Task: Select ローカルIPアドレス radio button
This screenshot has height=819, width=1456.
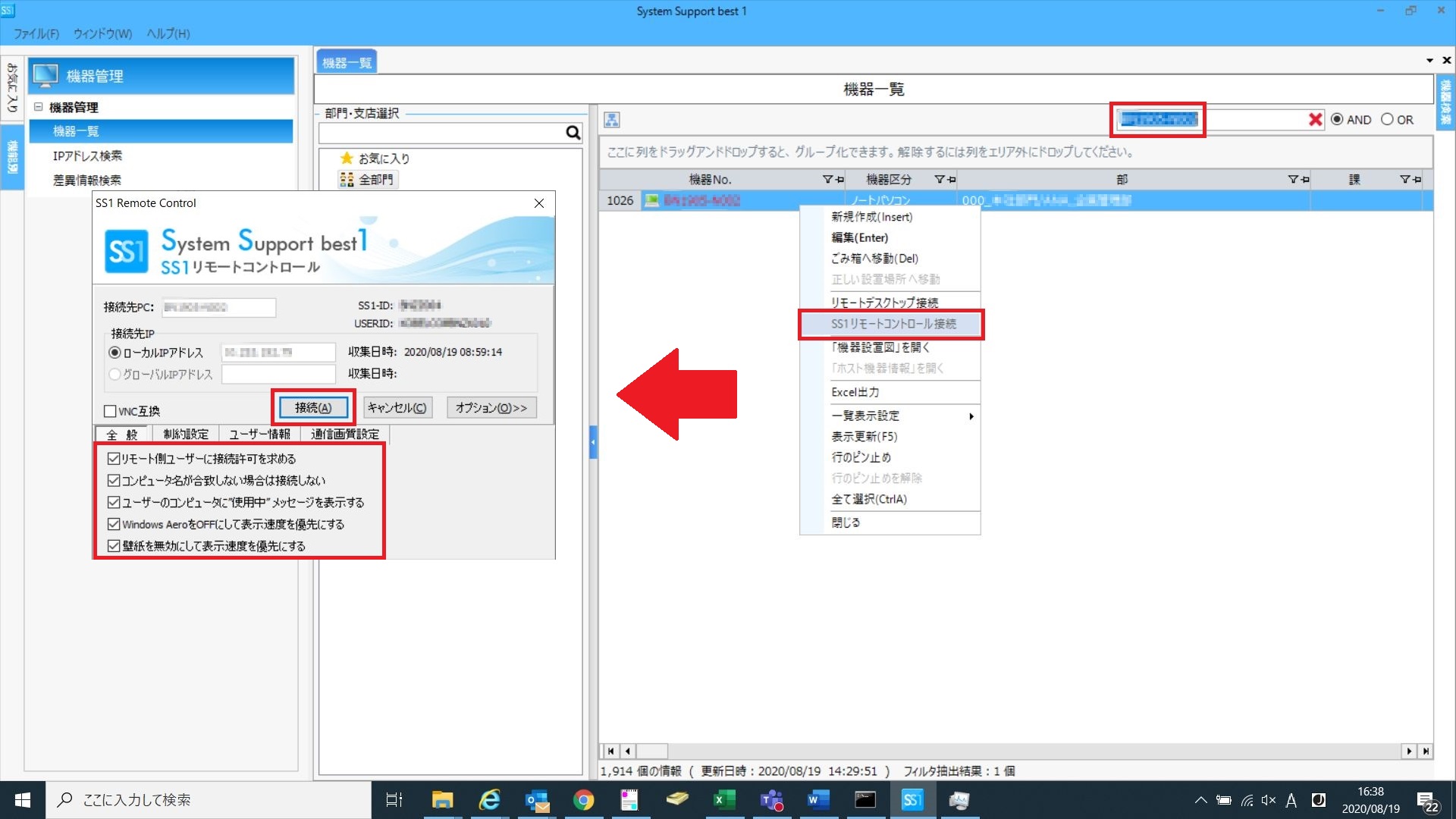Action: 115,353
